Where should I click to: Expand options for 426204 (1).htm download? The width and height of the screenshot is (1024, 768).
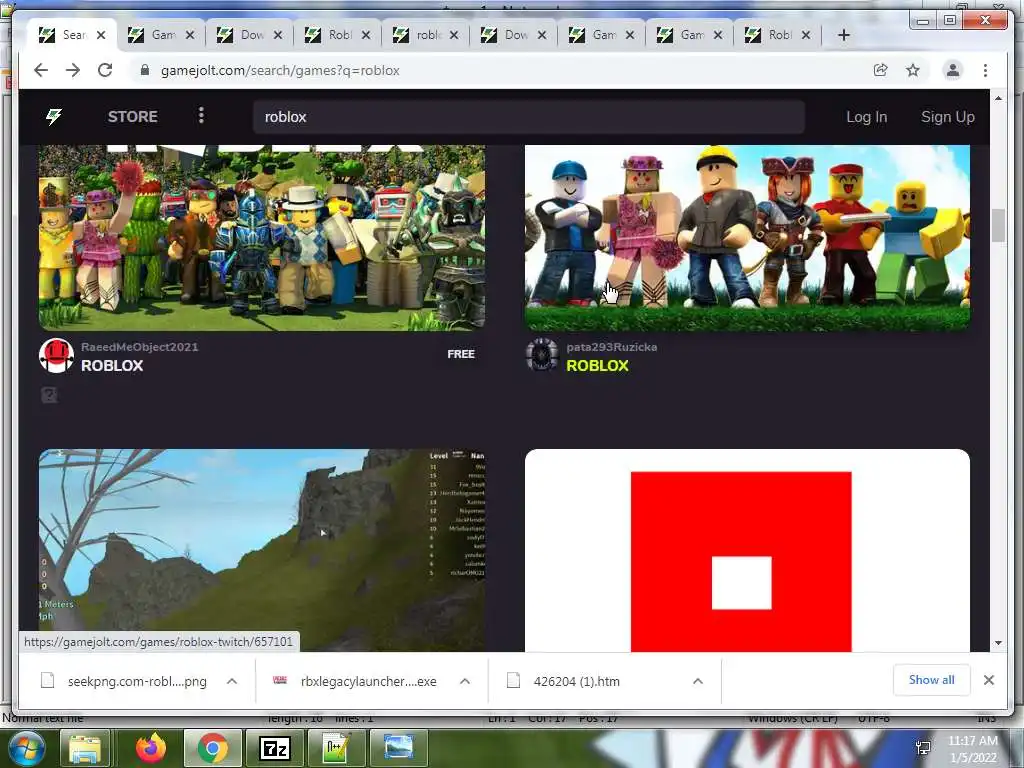click(x=698, y=681)
